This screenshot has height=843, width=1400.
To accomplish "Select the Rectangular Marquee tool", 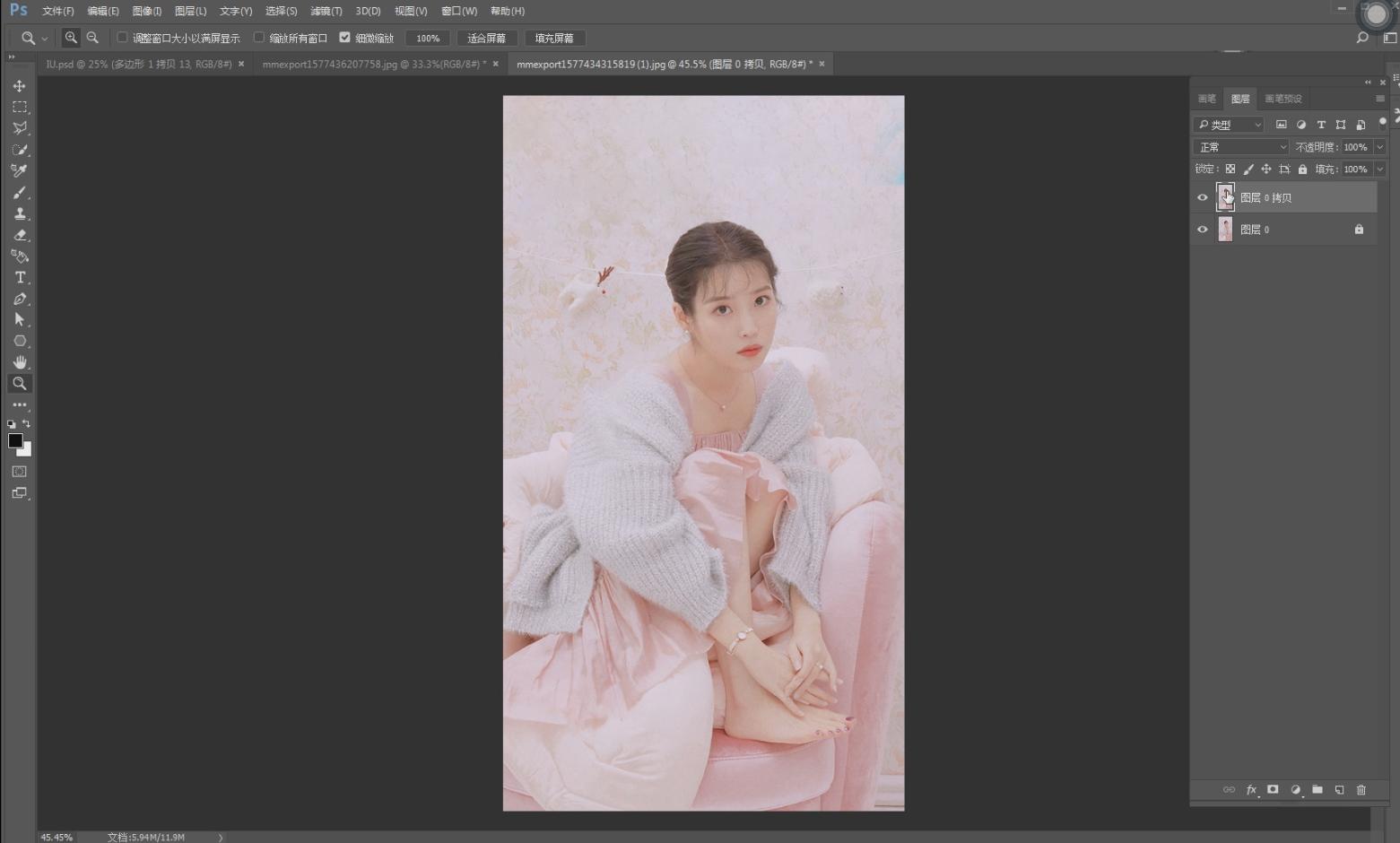I will pos(19,107).
